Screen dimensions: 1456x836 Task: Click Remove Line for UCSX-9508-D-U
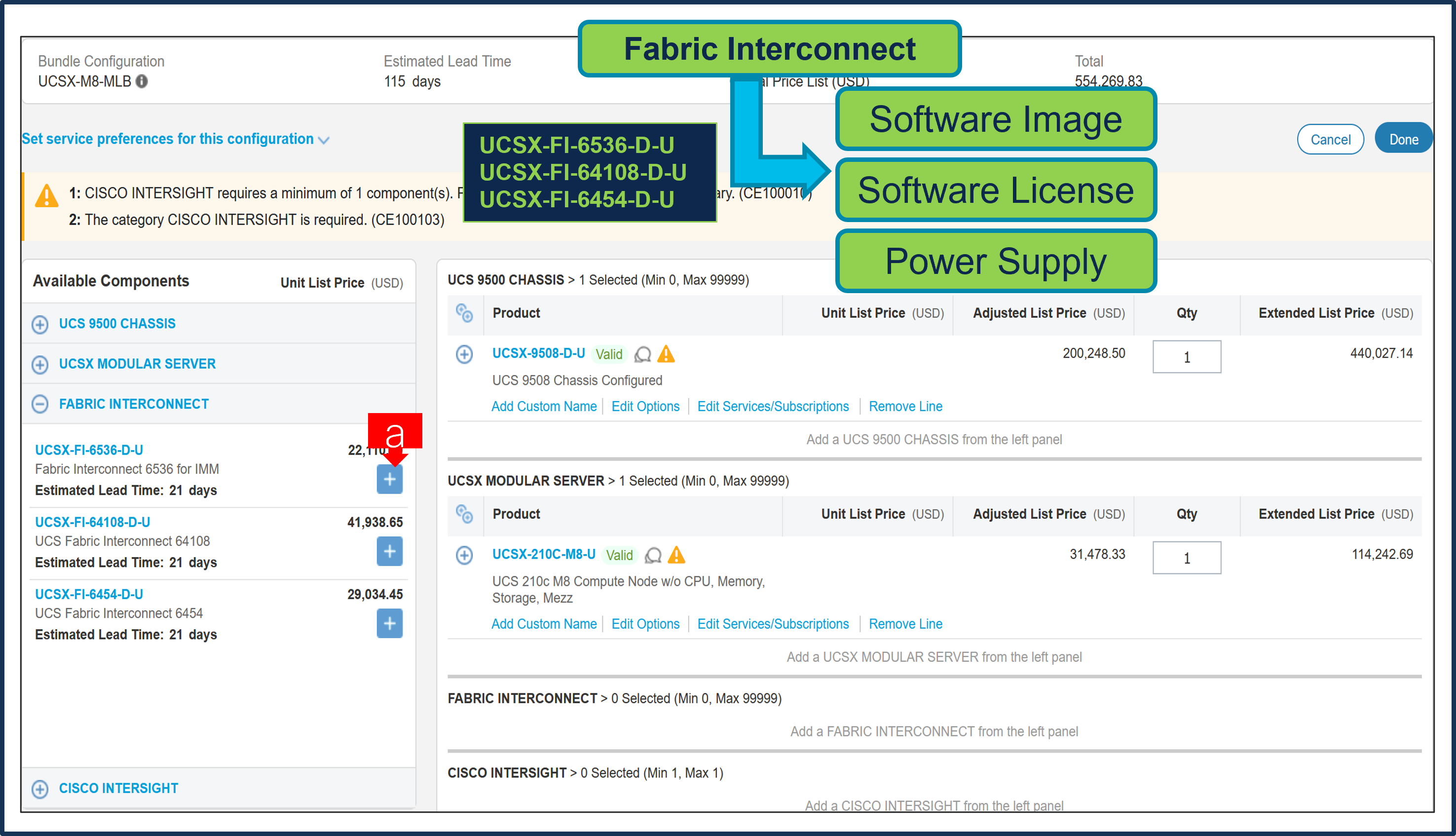pyautogui.click(x=905, y=407)
